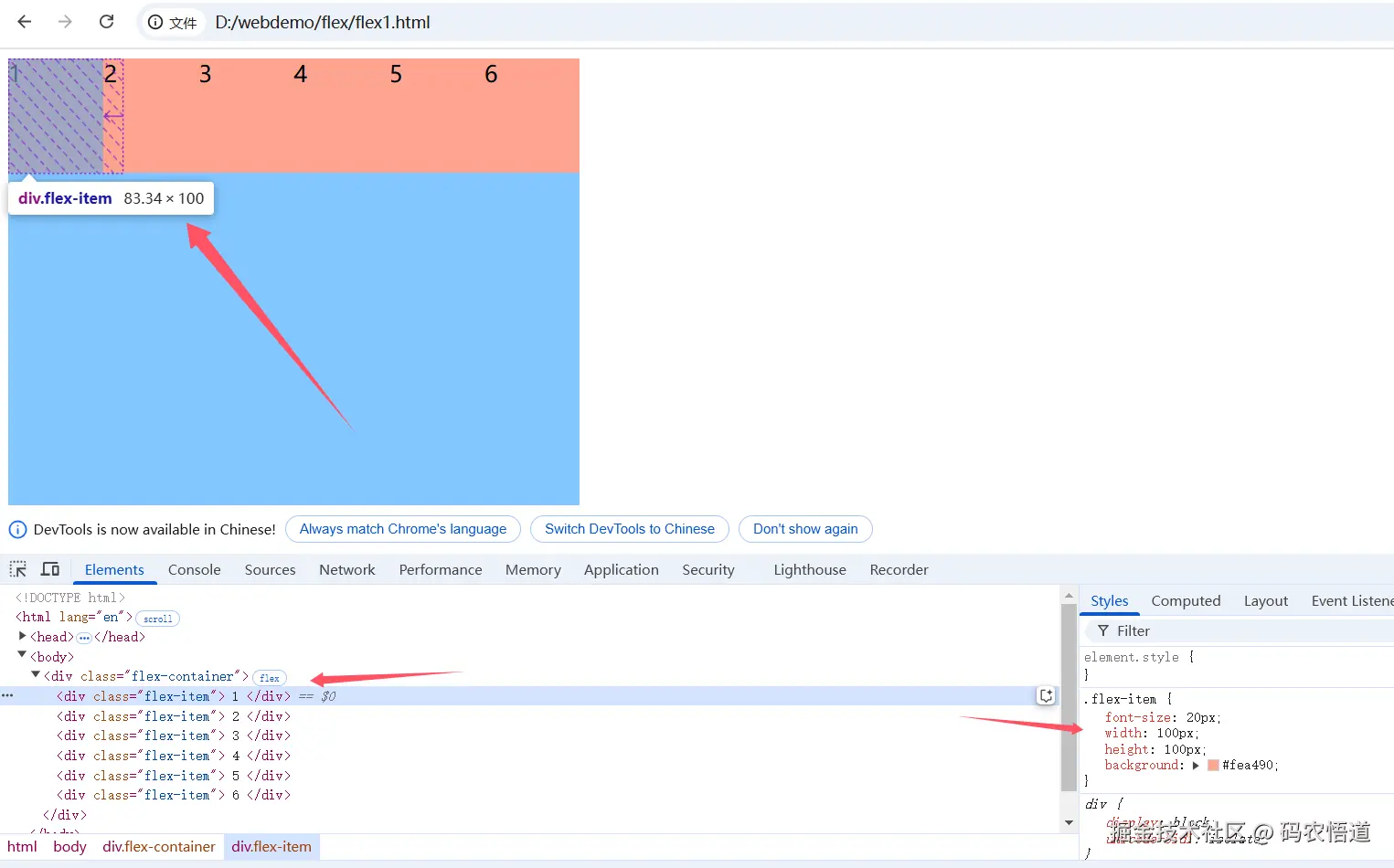
Task: Expand the background shorthand property triangle
Action: (1196, 766)
